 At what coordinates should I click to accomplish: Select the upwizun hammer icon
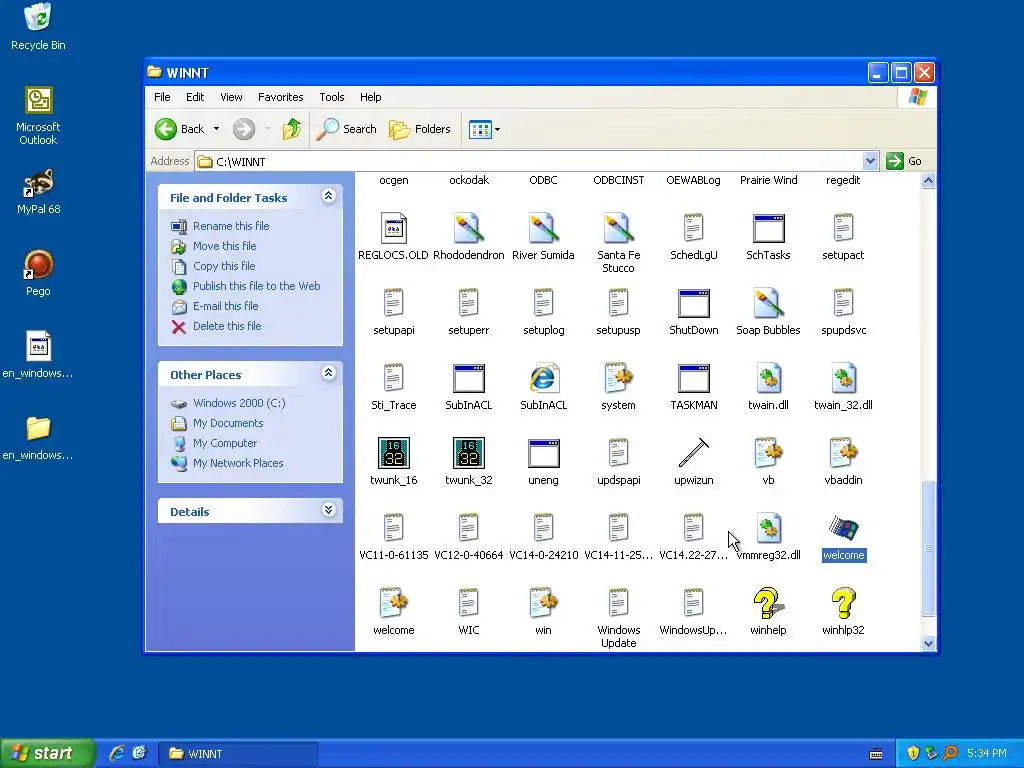pos(694,453)
